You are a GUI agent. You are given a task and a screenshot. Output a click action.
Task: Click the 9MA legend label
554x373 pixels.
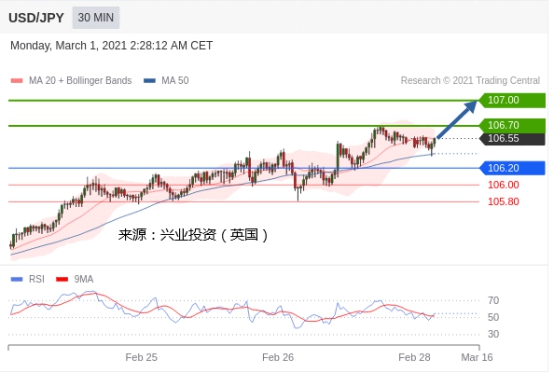click(84, 279)
